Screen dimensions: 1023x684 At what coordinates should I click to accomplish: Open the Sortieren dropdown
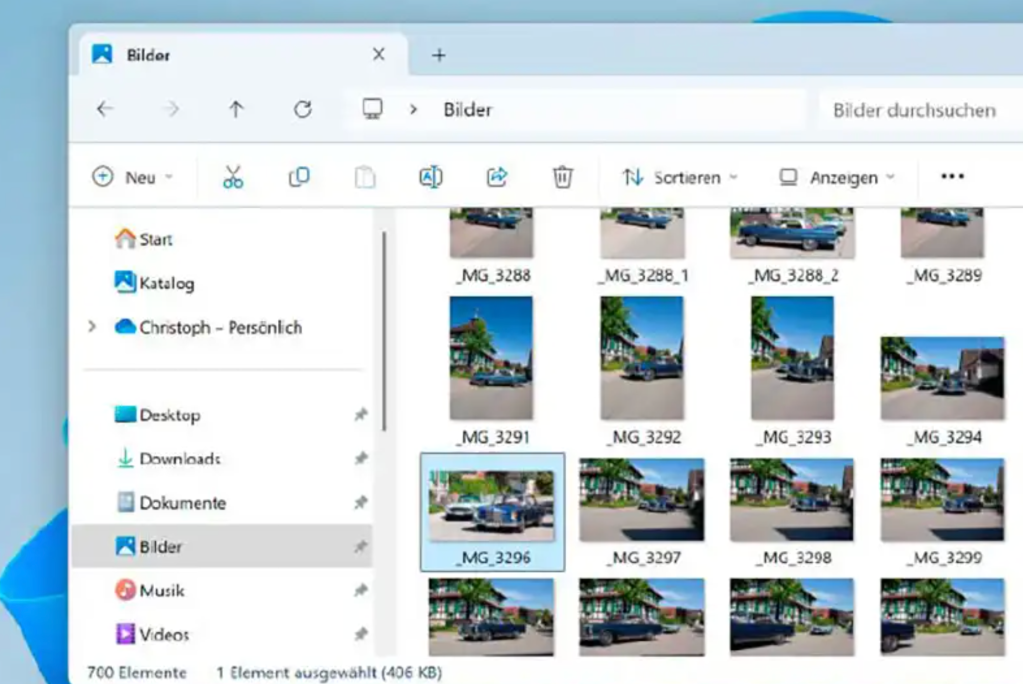[676, 177]
